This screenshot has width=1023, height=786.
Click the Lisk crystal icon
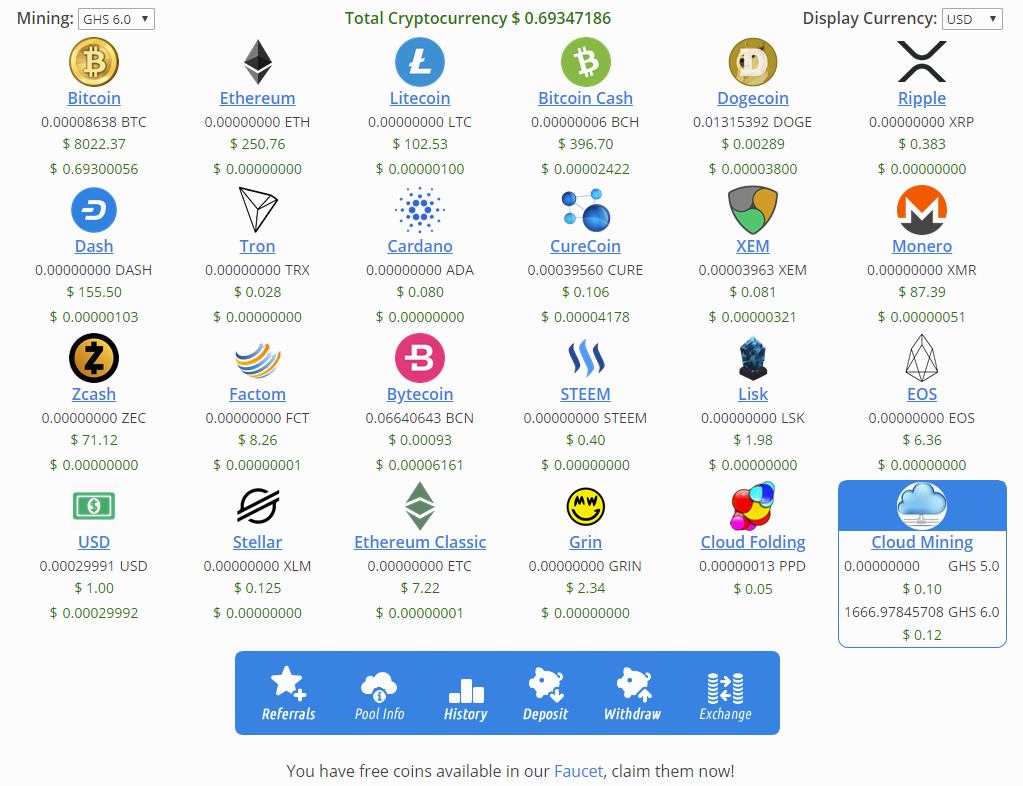pyautogui.click(x=752, y=358)
